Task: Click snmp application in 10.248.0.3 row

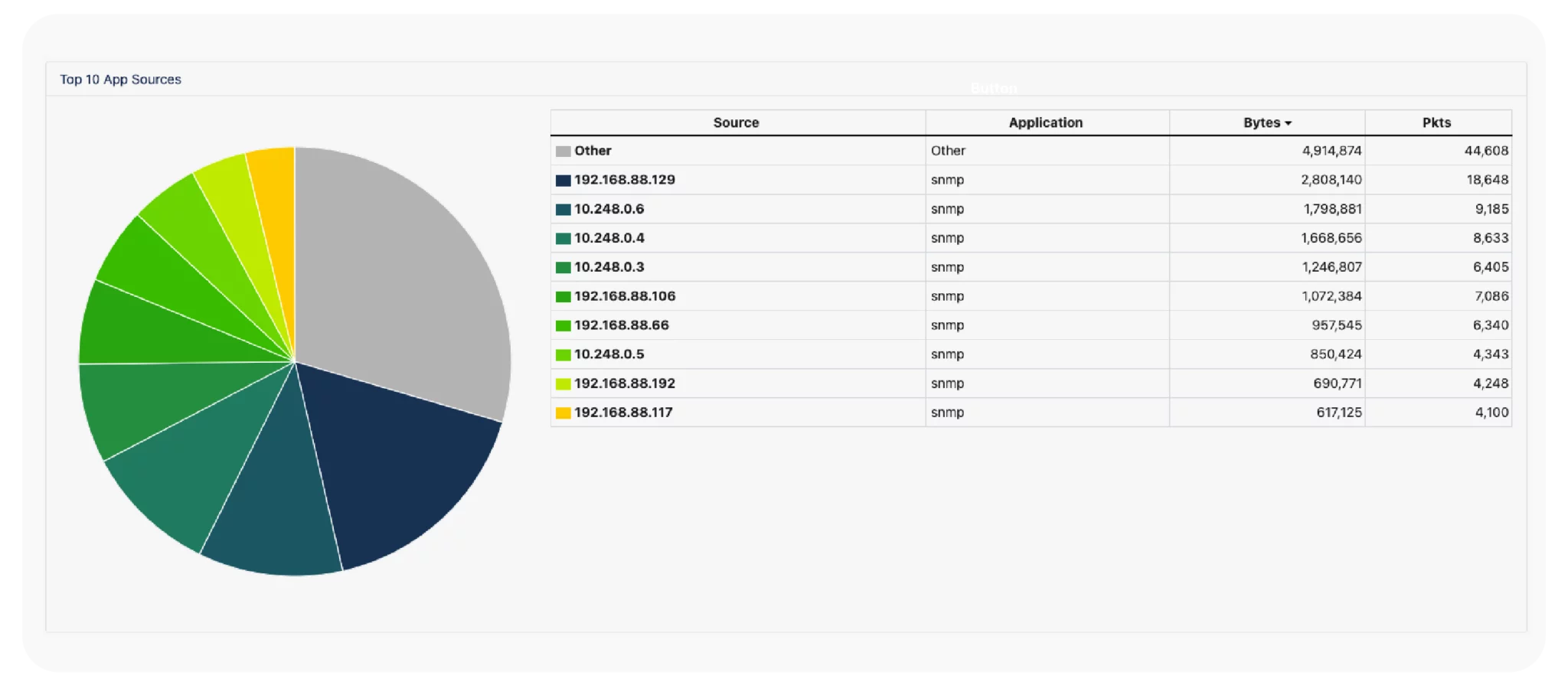Action: tap(947, 267)
